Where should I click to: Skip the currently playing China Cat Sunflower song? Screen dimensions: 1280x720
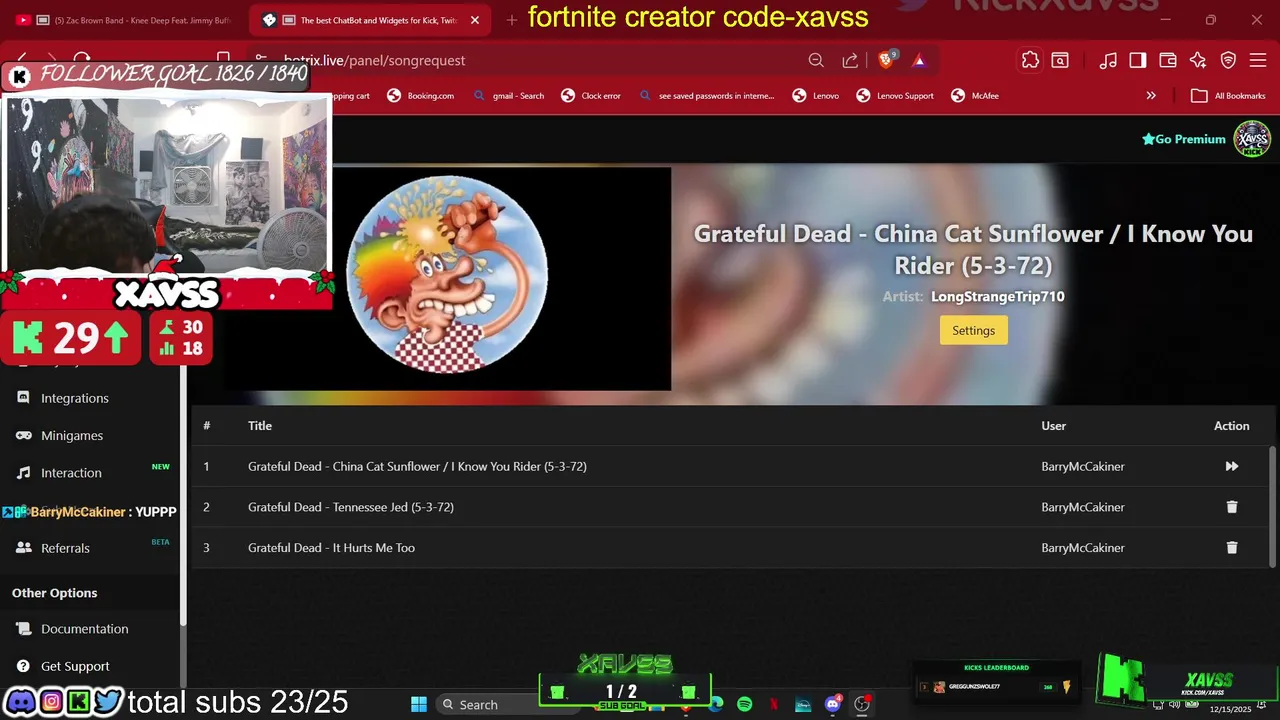(1231, 466)
